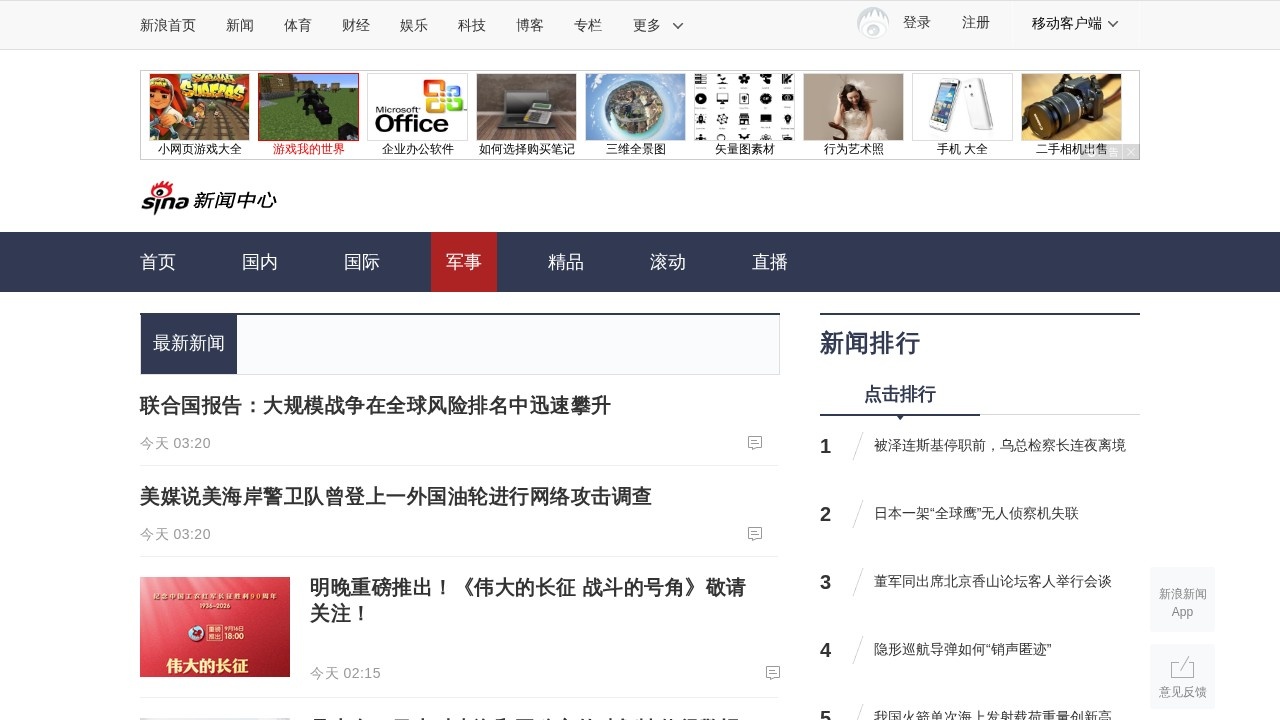Select the 首页 tab in news navbar
The width and height of the screenshot is (1280, 720).
pyautogui.click(x=158, y=262)
